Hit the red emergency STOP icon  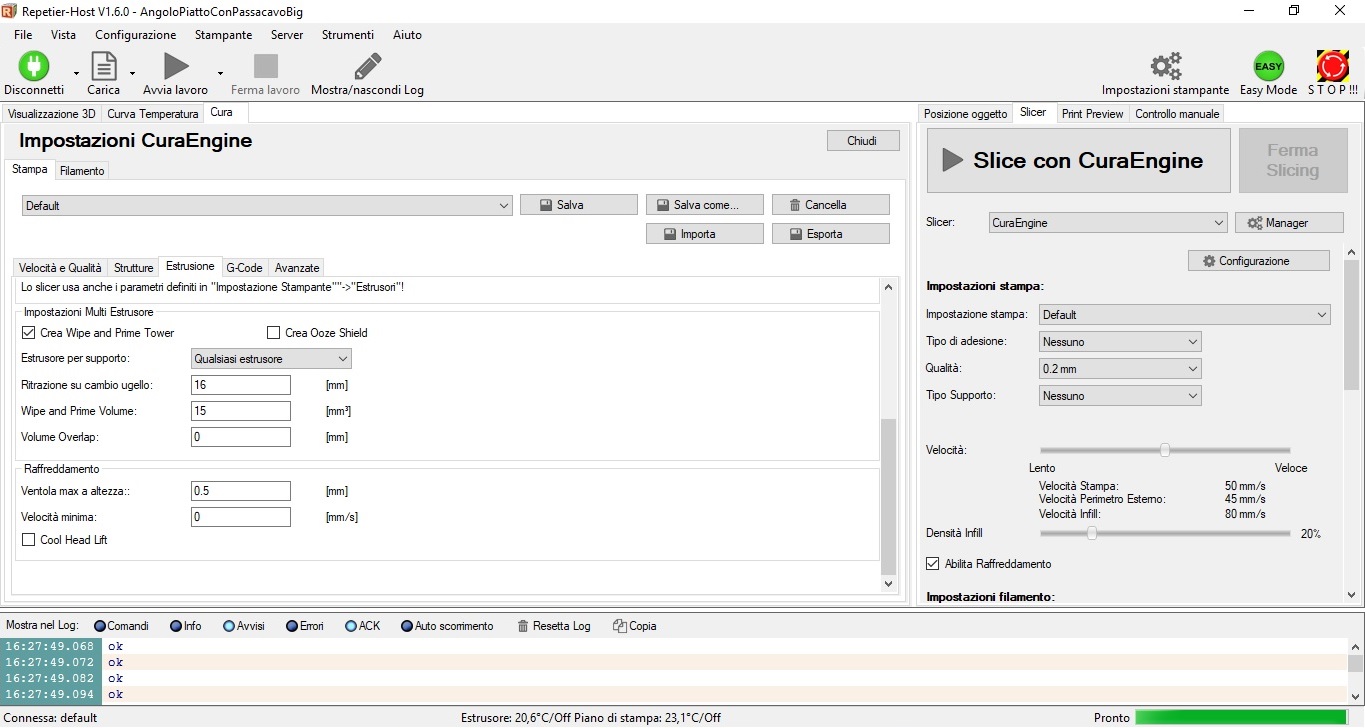pos(1332,67)
